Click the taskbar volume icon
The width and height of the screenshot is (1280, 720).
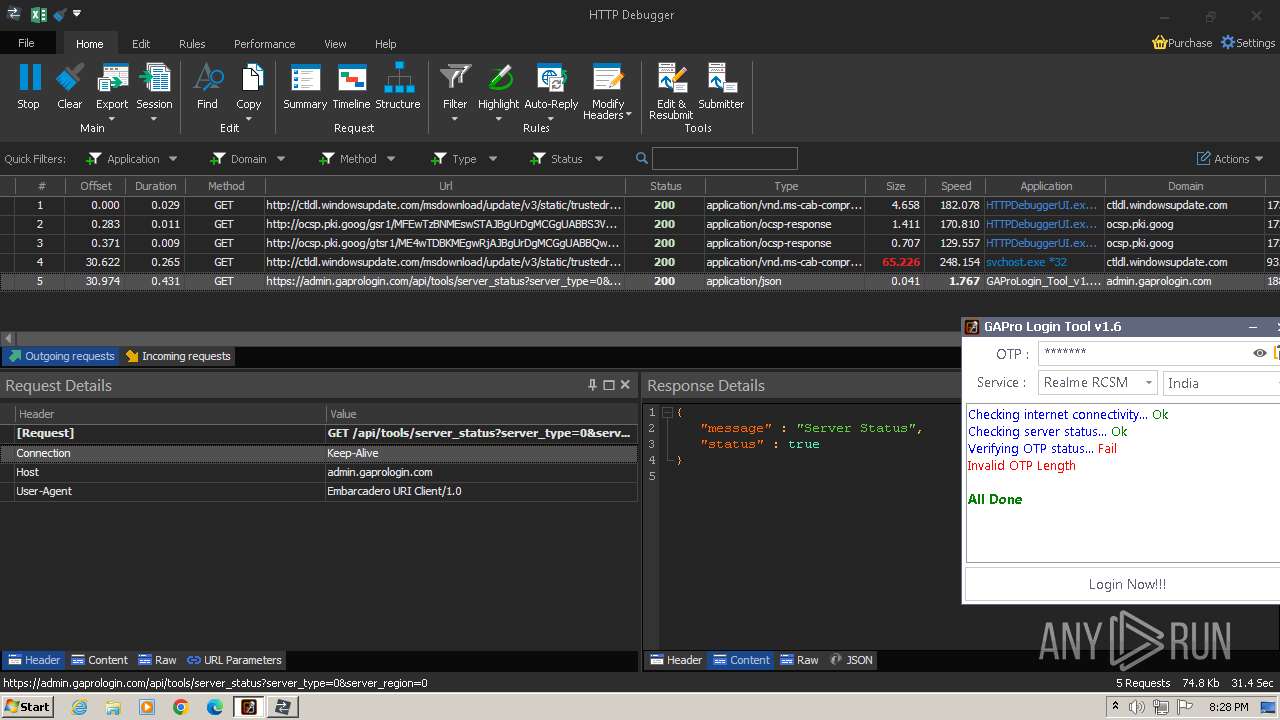1137,707
